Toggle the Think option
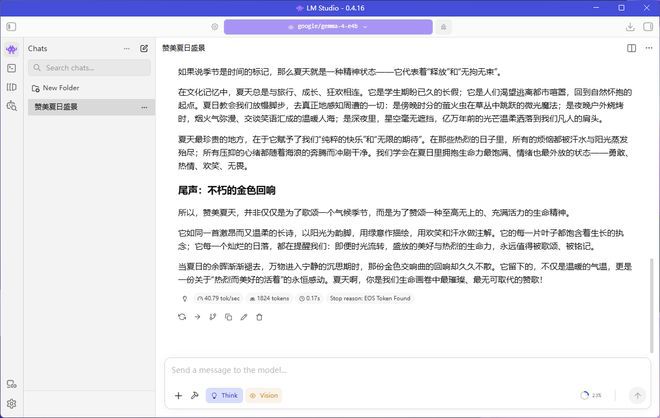Screen dimensions: 660x418 click(x=224, y=396)
